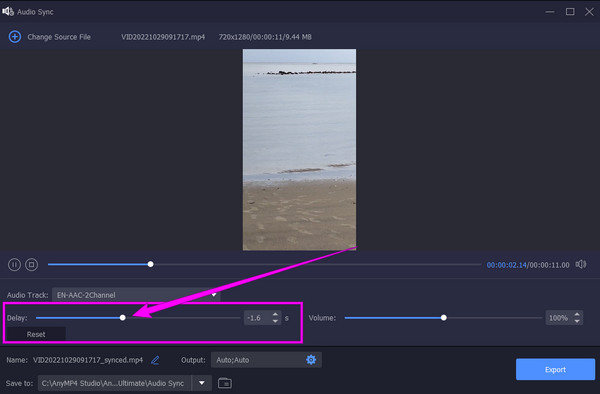Edit the output file name with the pencil icon
The height and width of the screenshot is (394, 600).
(155, 360)
